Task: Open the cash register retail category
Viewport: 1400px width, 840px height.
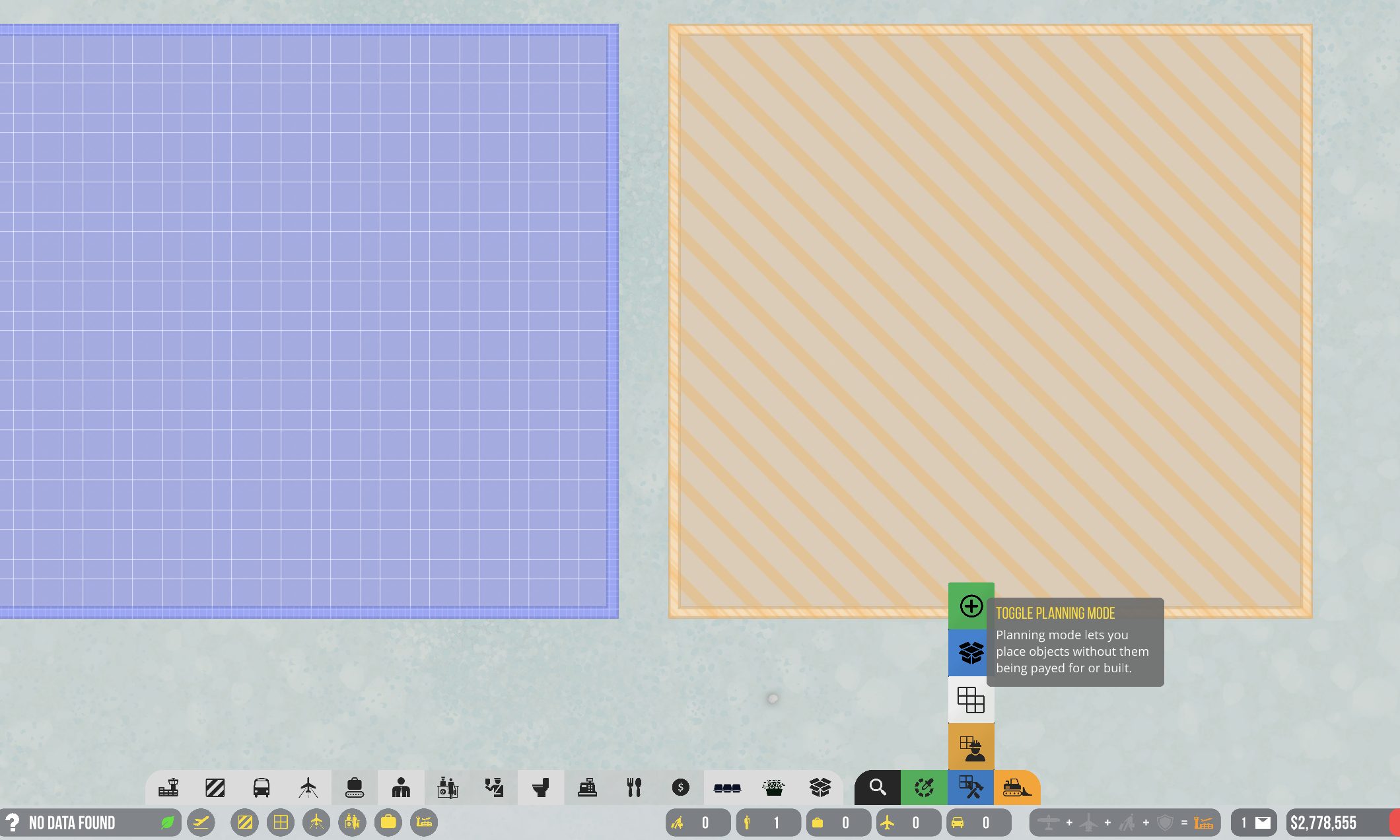Action: pyautogui.click(x=587, y=787)
